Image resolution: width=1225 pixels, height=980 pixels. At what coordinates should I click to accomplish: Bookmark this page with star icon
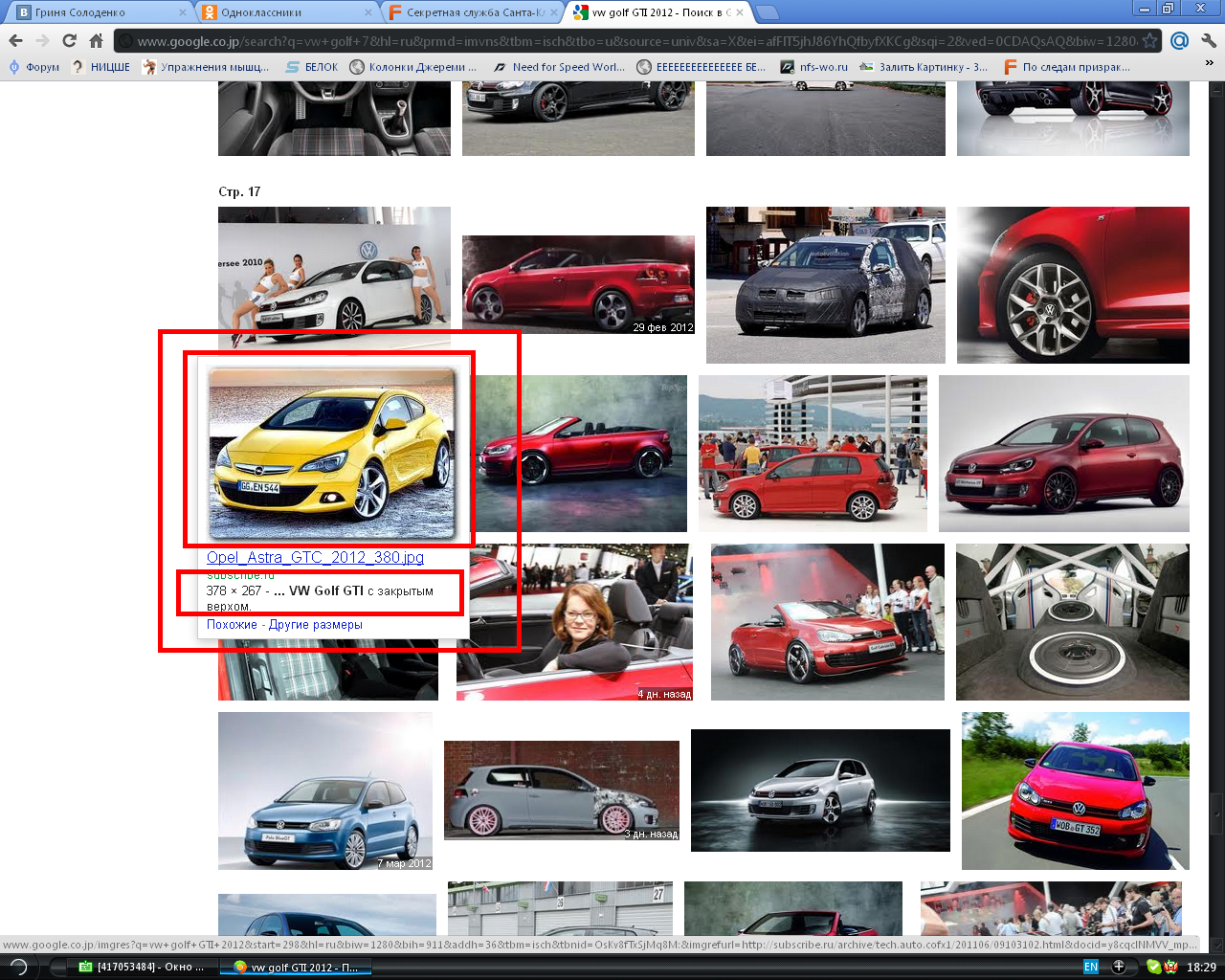(x=1150, y=41)
